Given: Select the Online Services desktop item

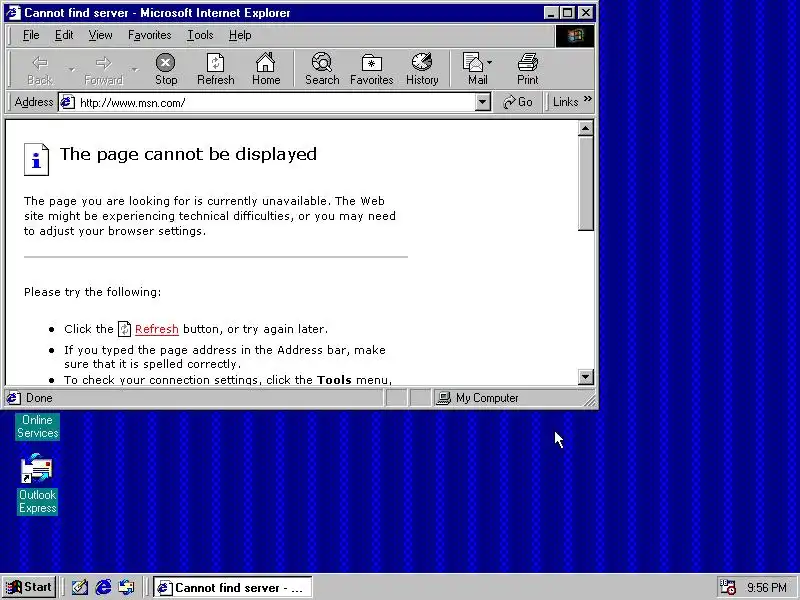Looking at the screenshot, I should 37,426.
